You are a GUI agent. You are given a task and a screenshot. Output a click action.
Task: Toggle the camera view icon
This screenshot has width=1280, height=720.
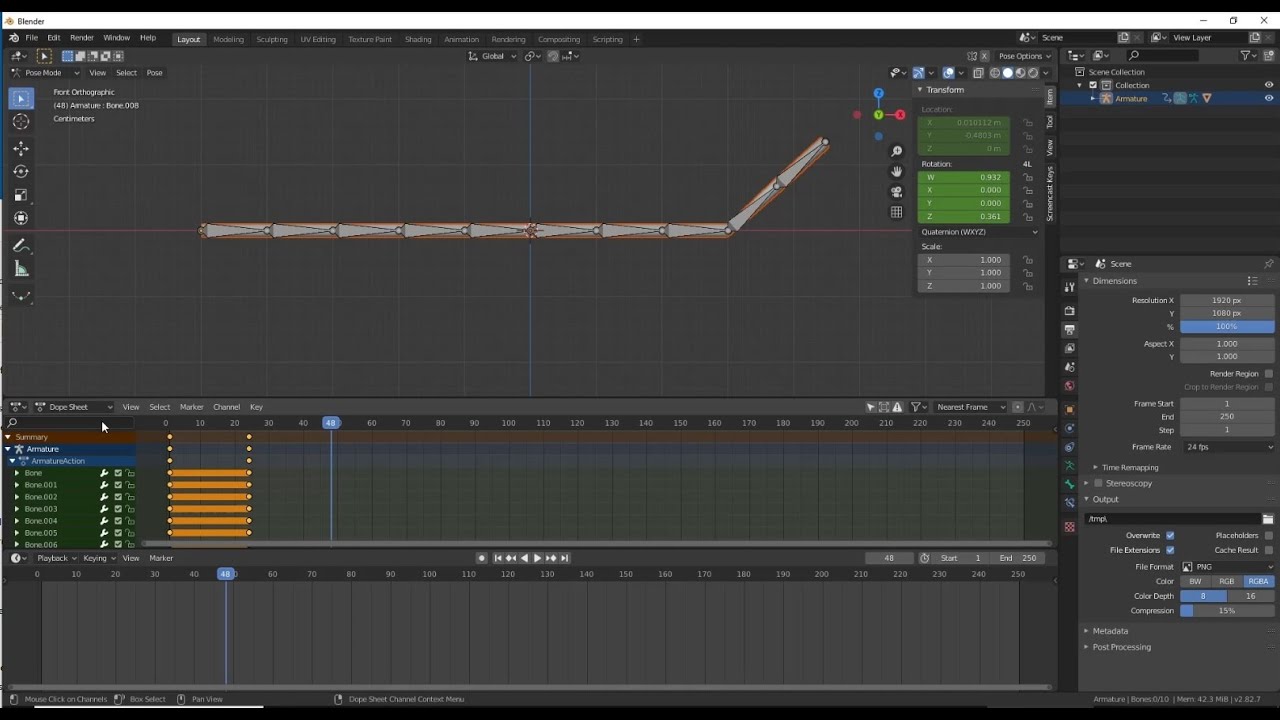897,192
